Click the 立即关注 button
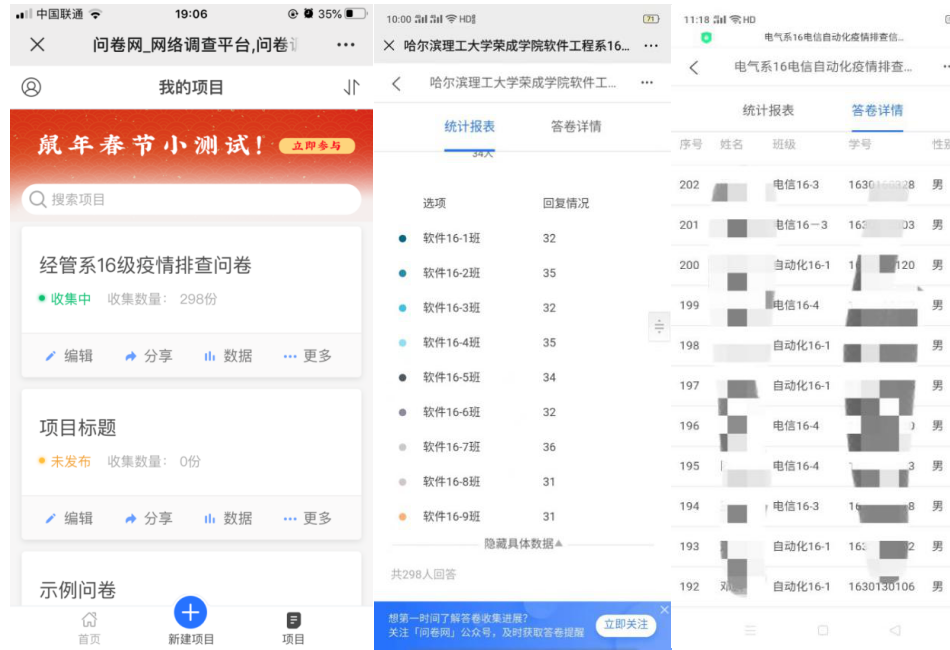Viewport: 950px width, 650px height. [x=626, y=624]
